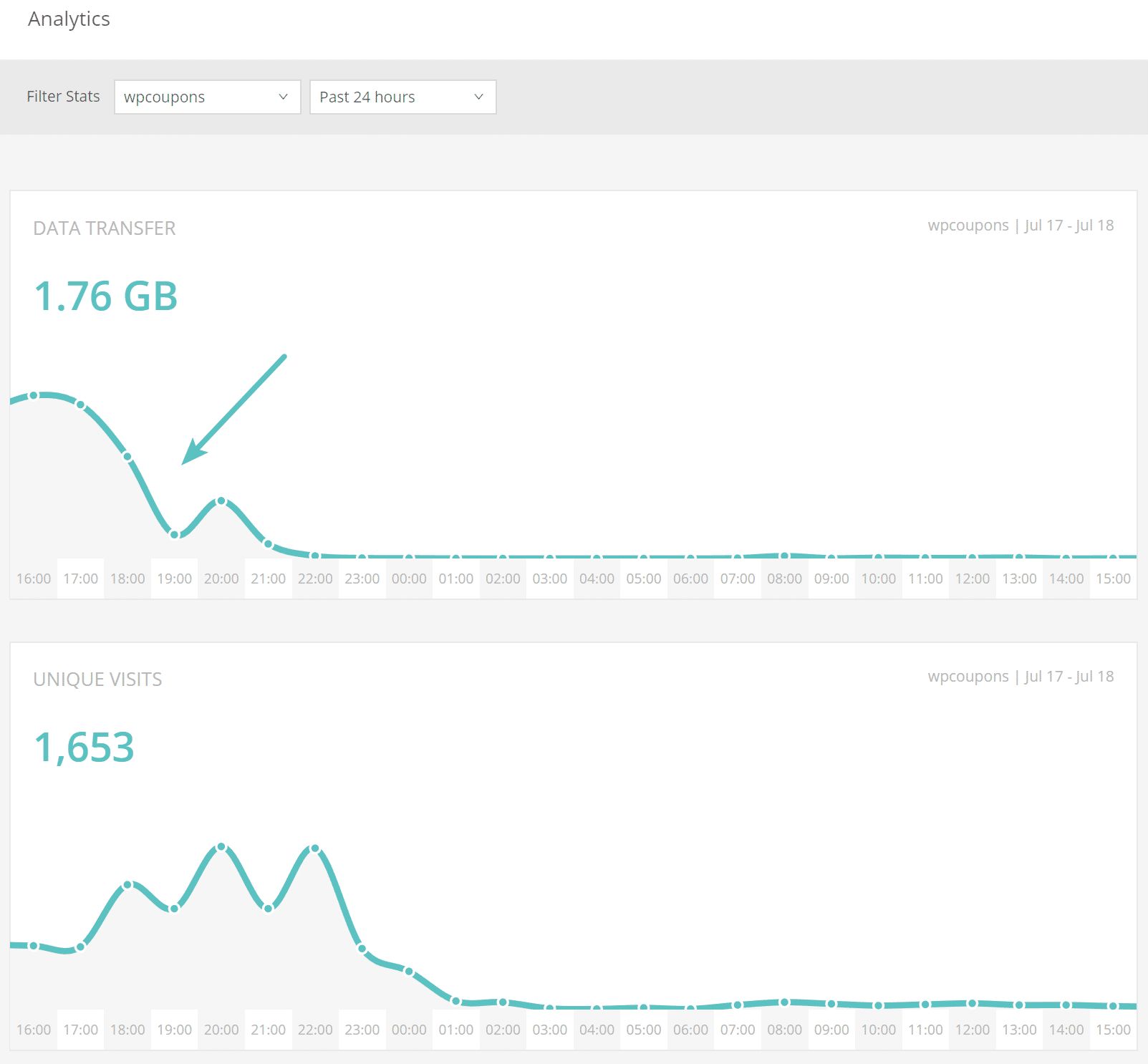Click the 1.76 GB data transfer total
Viewport: 1148px width, 1064px height.
coord(105,296)
